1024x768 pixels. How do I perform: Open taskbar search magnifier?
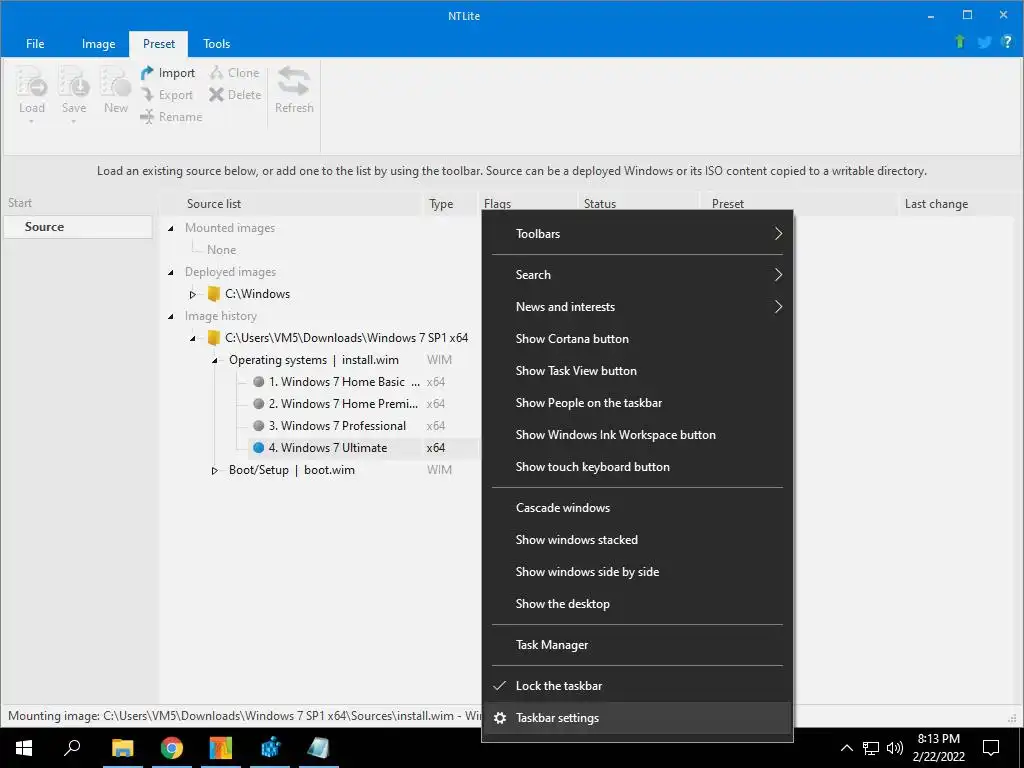point(72,748)
